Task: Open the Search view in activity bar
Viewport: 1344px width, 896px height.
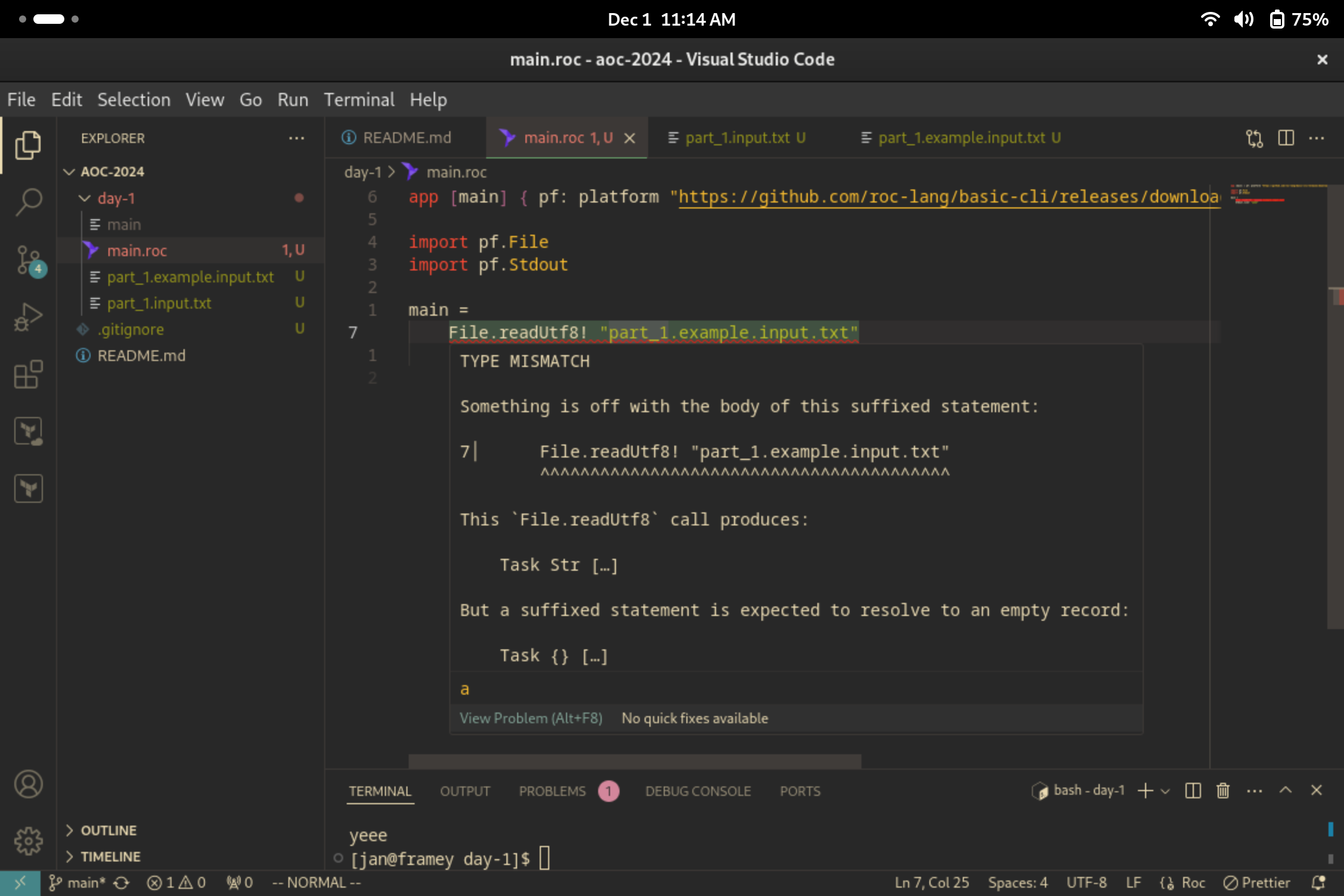Action: click(28, 202)
